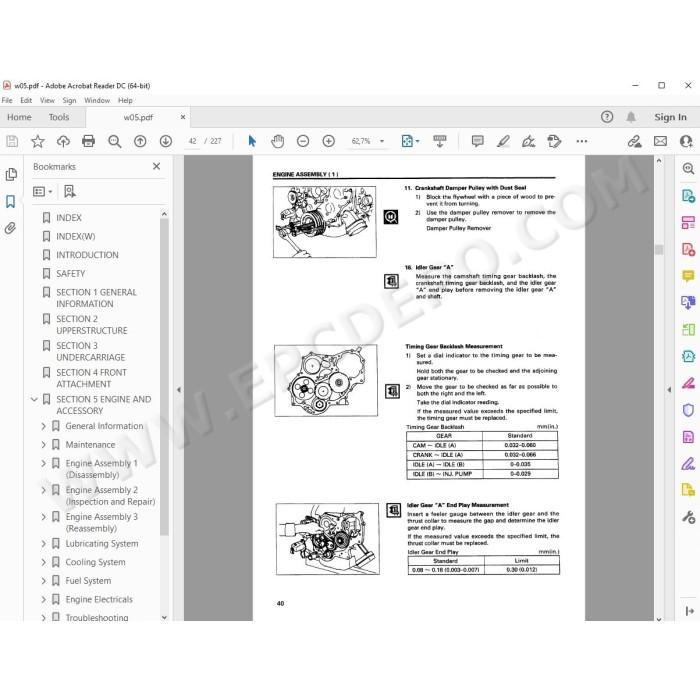700x700 pixels.
Task: Expand Engine Assembly 3 (Reassembly)
Action: click(43, 517)
